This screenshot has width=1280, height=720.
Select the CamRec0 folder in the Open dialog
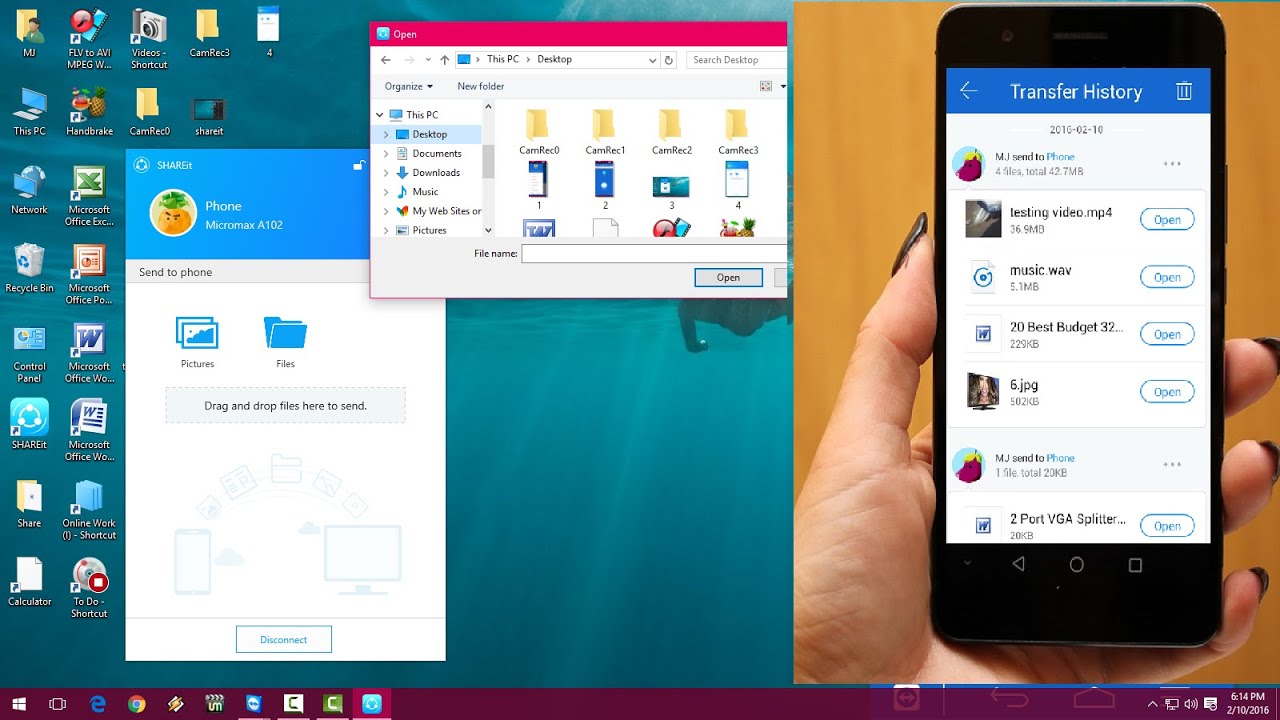click(539, 132)
